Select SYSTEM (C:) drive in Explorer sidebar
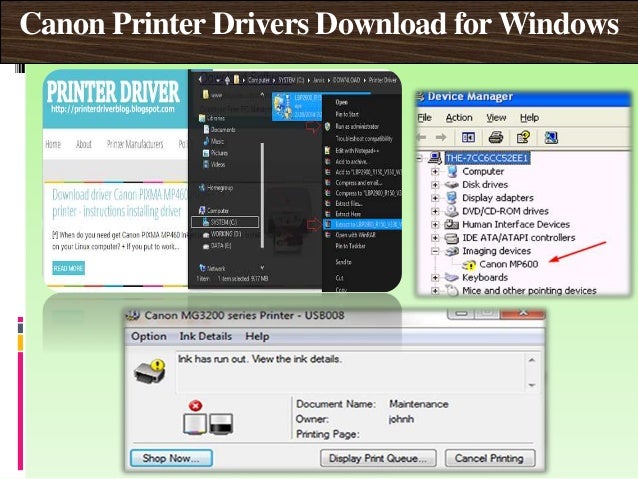This screenshot has height=479, width=638. 225,222
